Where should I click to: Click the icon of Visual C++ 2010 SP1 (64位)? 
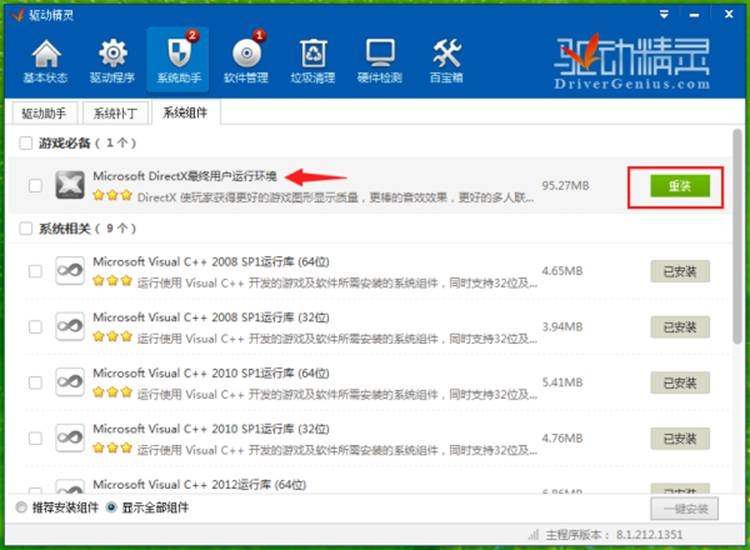(x=70, y=382)
